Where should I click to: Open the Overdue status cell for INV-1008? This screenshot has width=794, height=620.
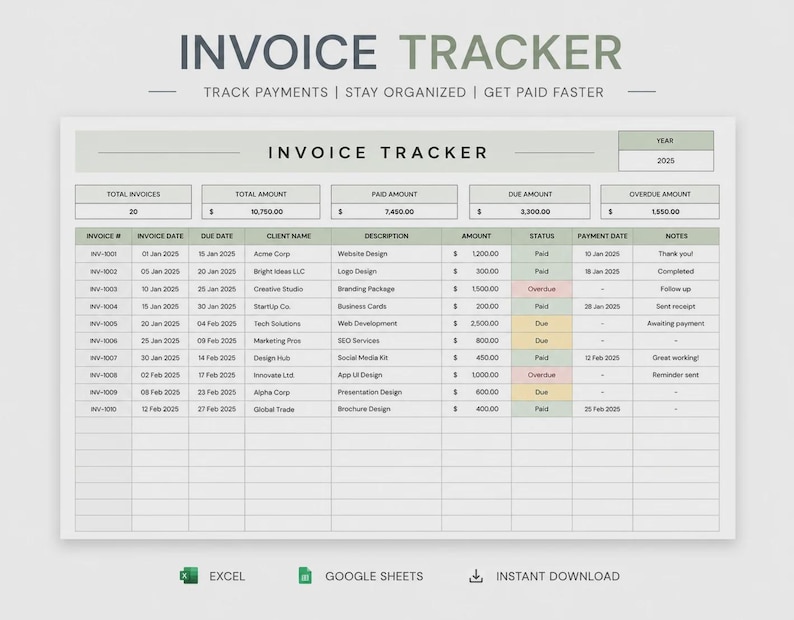(542, 375)
